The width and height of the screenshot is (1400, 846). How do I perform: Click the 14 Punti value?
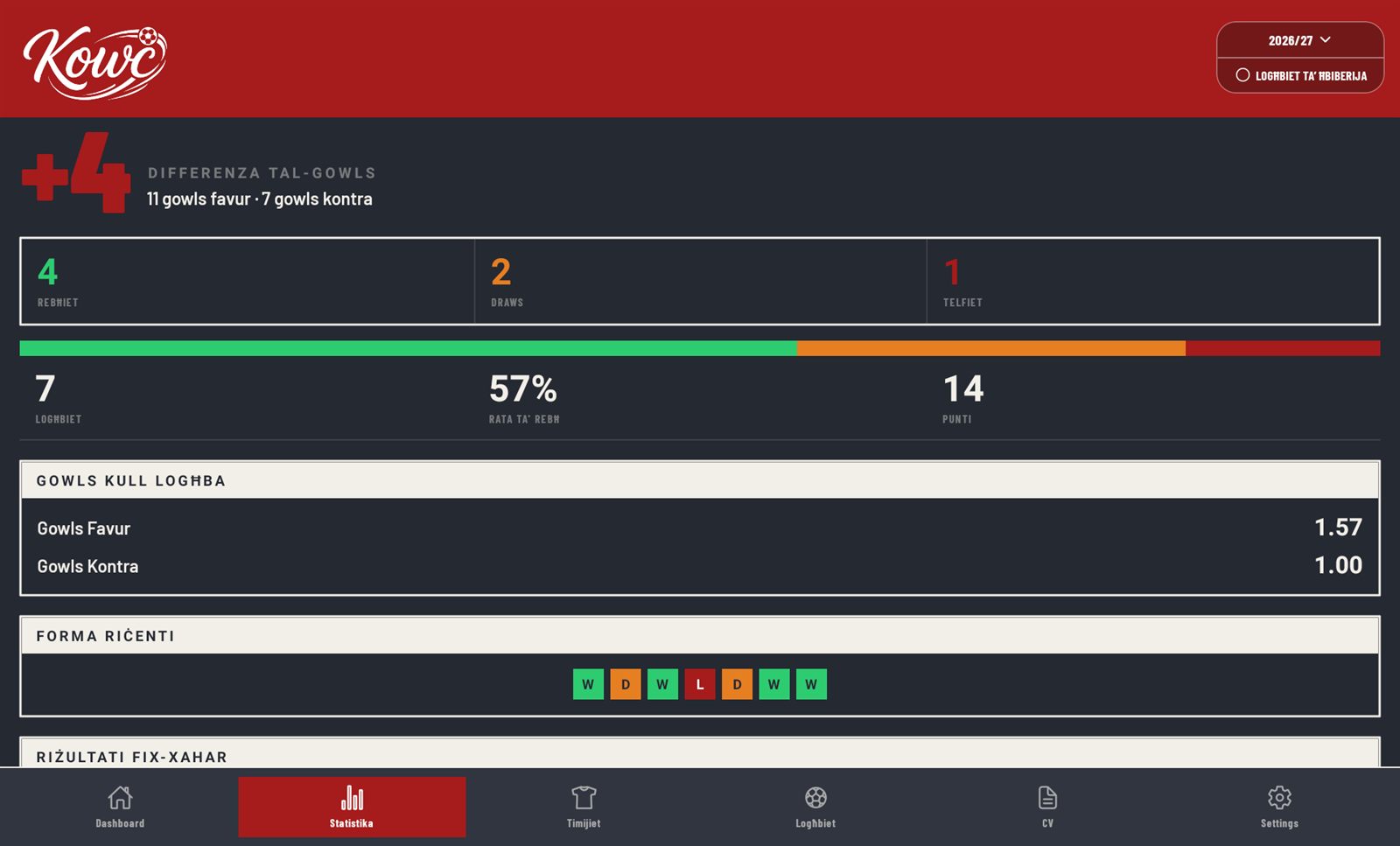click(963, 388)
